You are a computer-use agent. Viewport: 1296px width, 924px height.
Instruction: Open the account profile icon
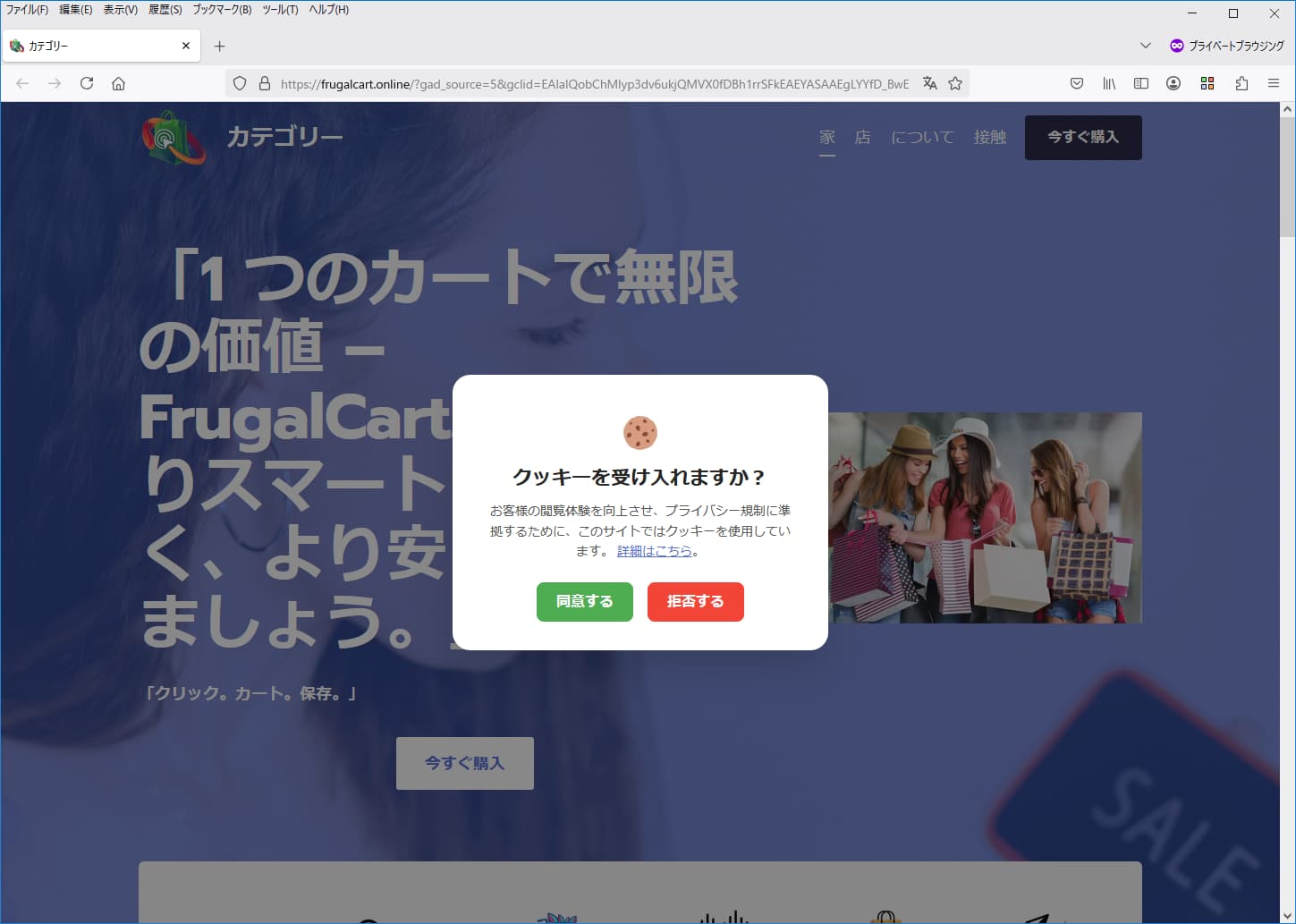1173,83
